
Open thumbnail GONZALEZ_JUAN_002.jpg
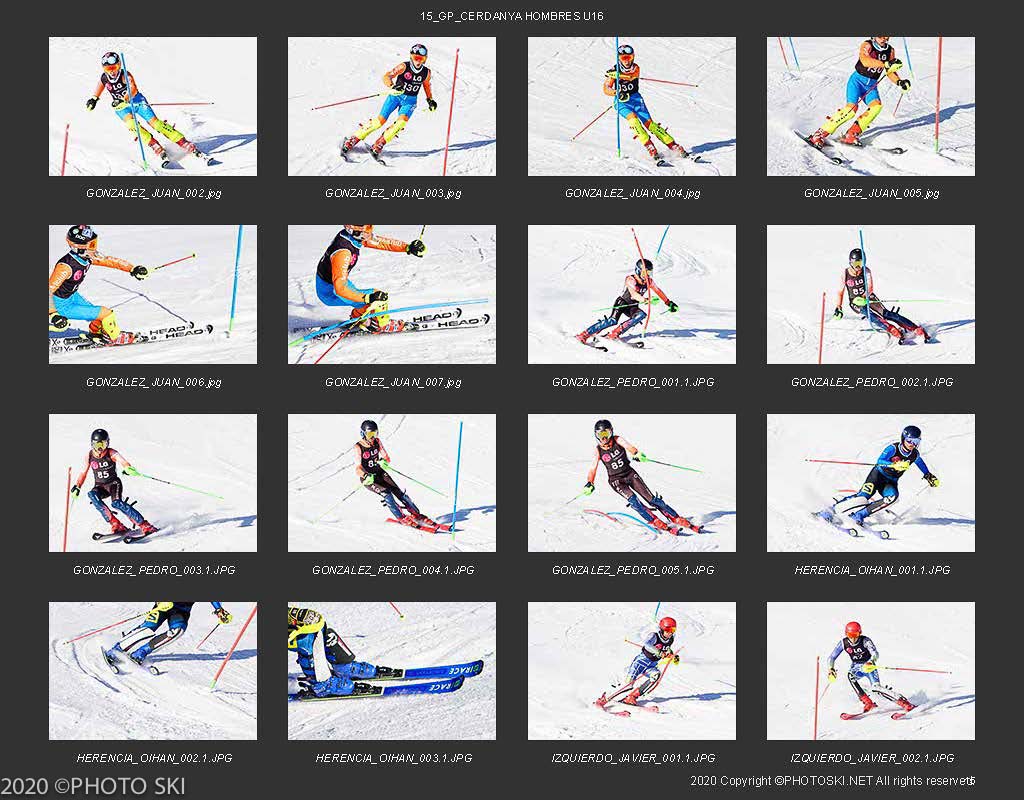tap(153, 106)
